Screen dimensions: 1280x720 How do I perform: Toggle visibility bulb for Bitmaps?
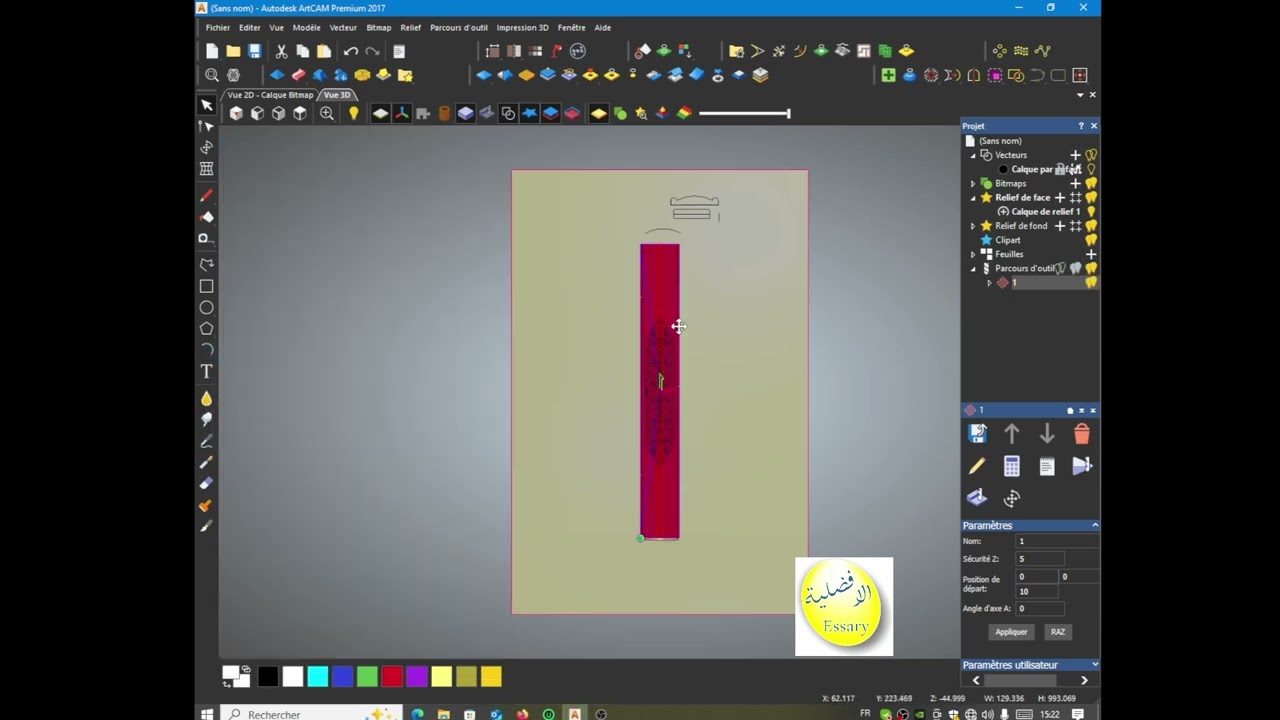(x=1091, y=184)
